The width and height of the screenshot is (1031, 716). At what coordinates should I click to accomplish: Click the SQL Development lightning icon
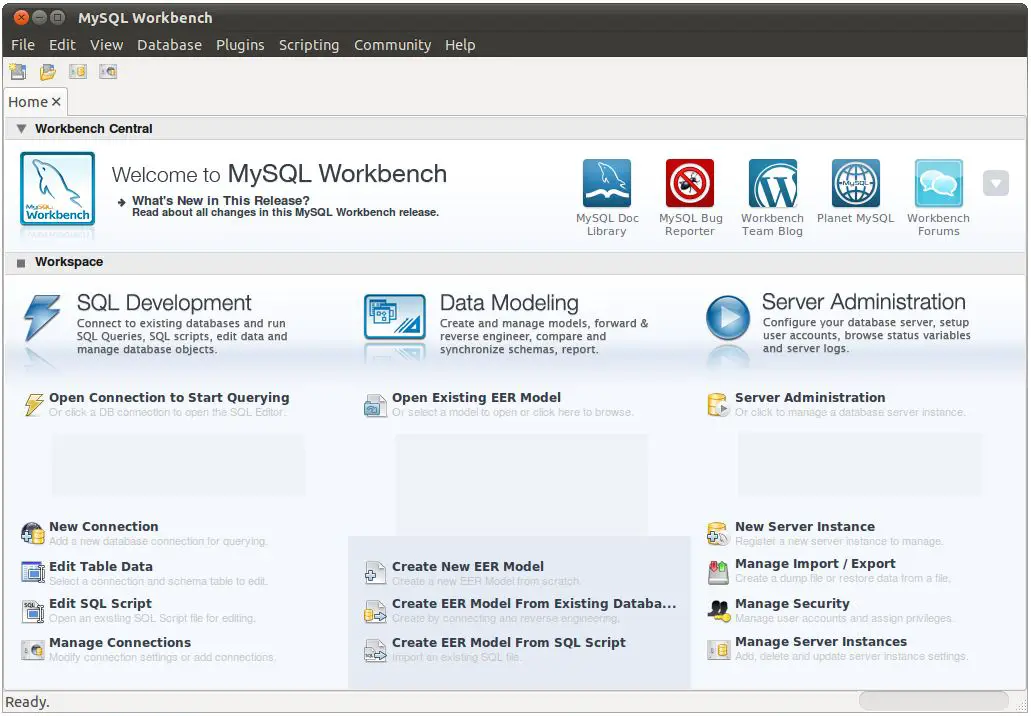click(x=43, y=319)
